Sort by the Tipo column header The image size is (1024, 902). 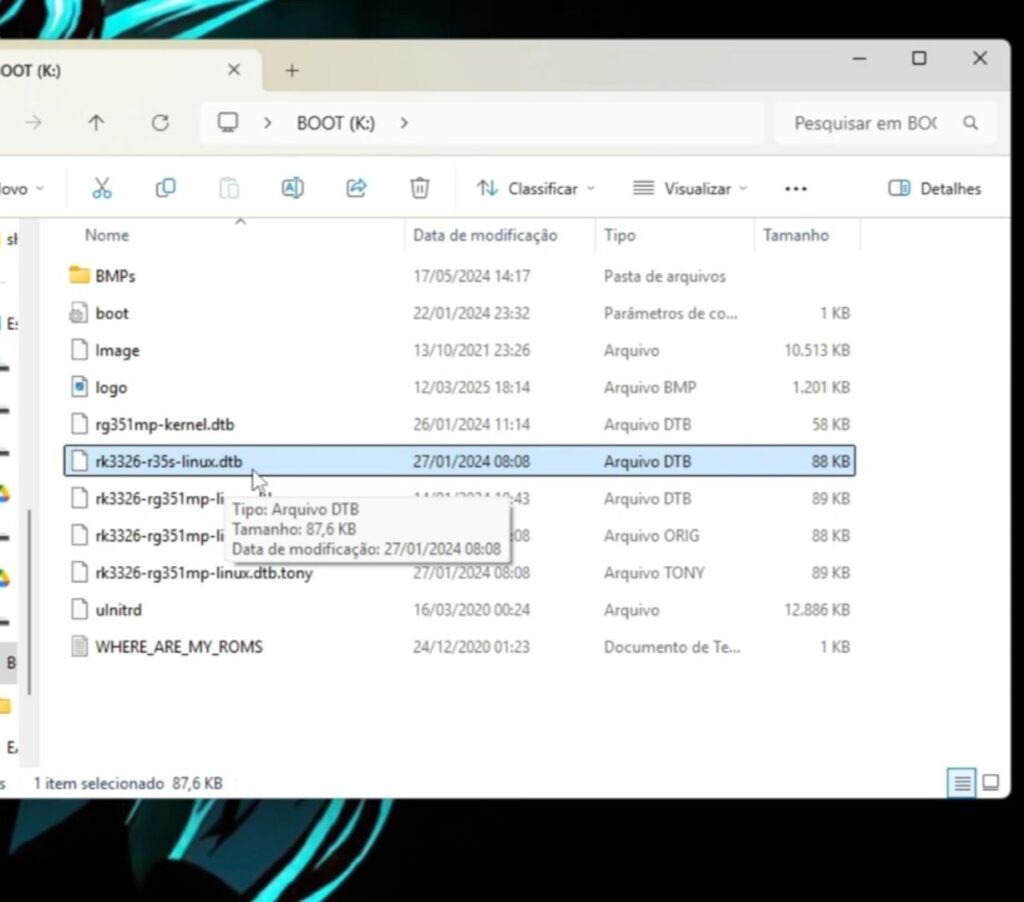tap(620, 235)
